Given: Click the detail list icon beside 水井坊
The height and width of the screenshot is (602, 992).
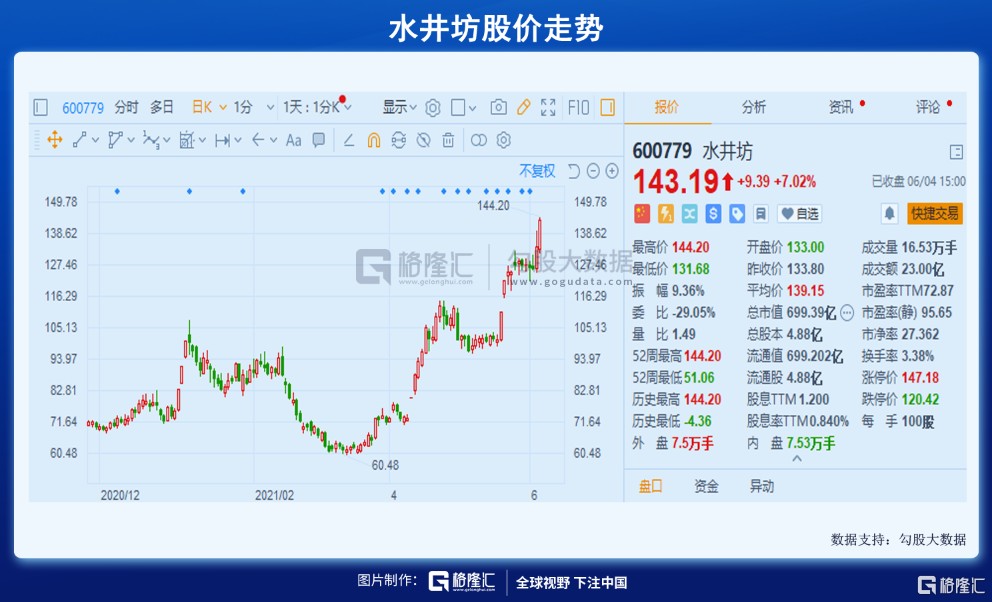Looking at the screenshot, I should click(956, 152).
